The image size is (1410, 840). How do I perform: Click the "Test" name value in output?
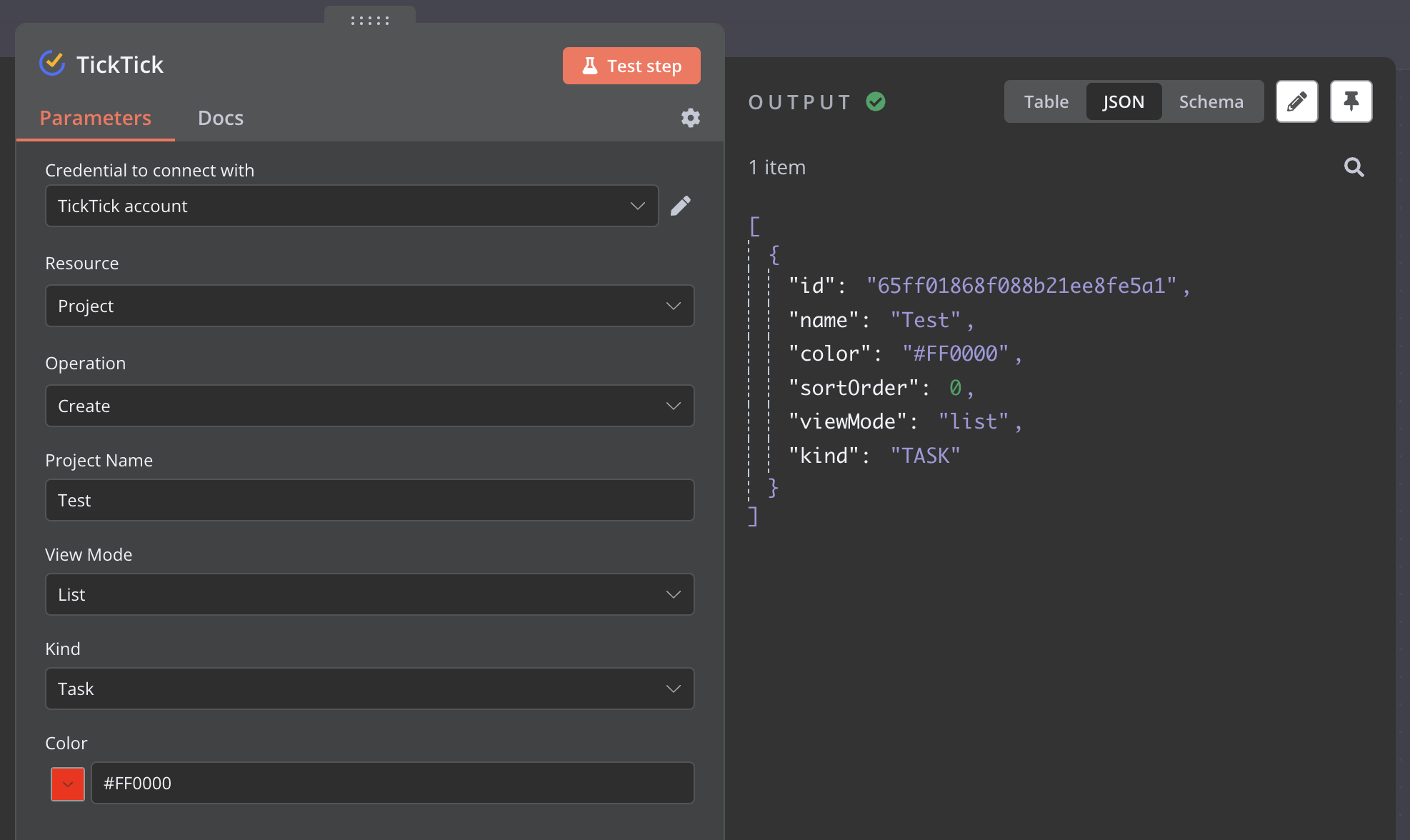coord(925,320)
